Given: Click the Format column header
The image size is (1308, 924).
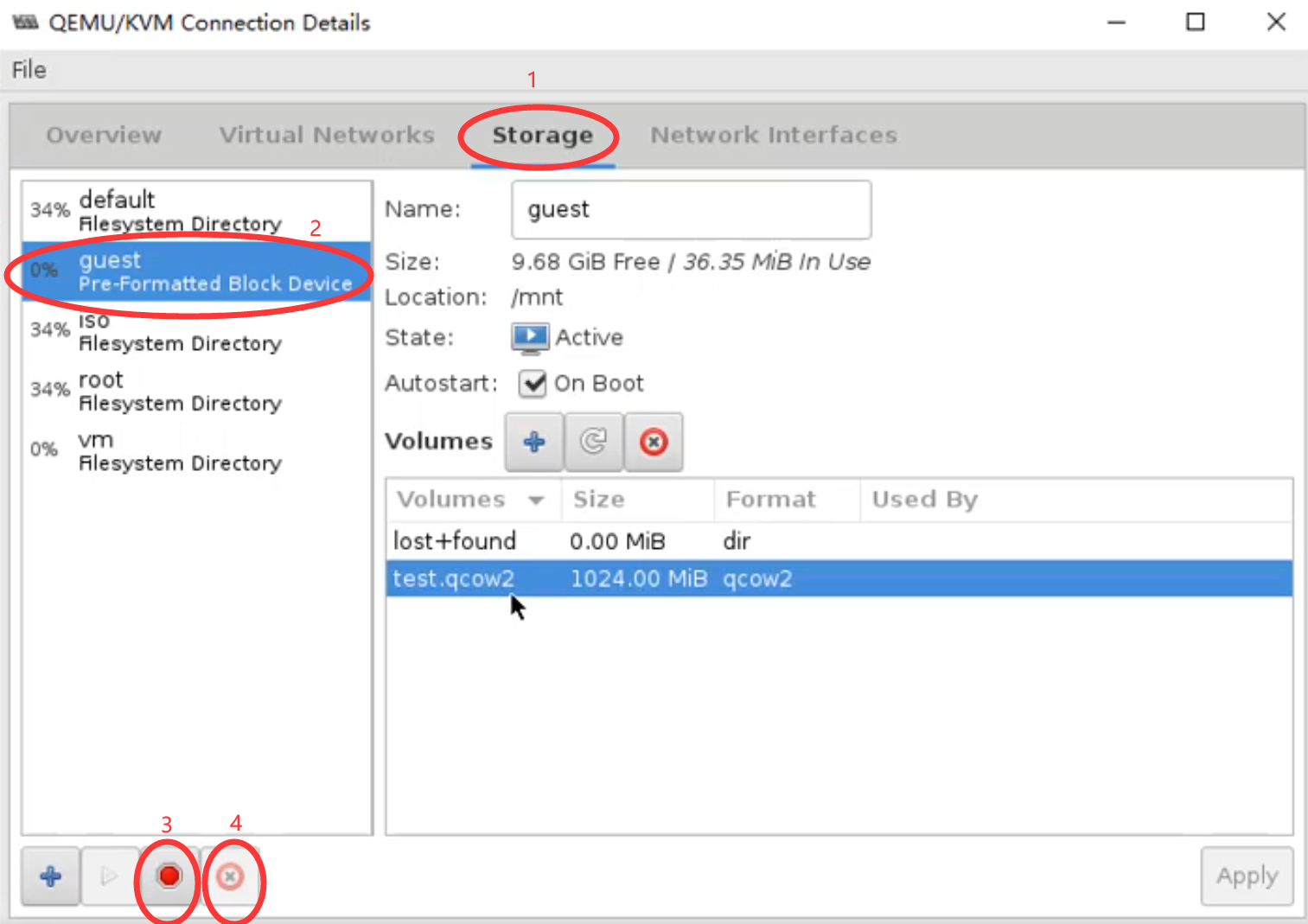Looking at the screenshot, I should click(770, 500).
